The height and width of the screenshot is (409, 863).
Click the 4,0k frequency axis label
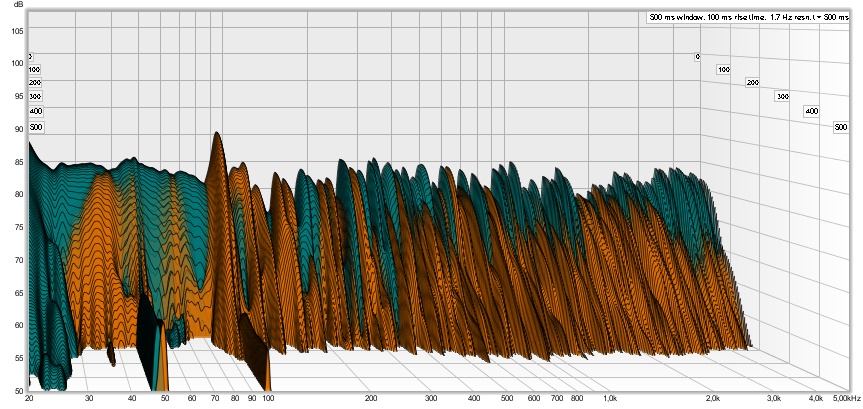click(815, 397)
